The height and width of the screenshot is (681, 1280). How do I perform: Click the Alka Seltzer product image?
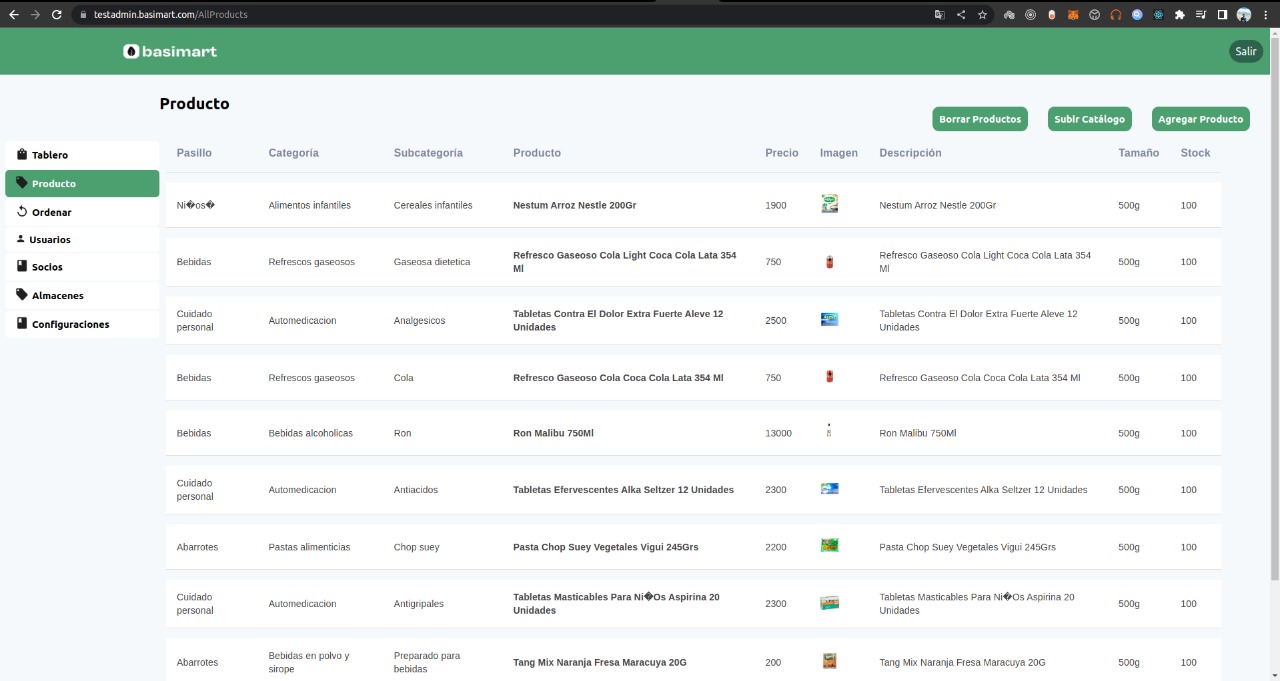point(829,489)
